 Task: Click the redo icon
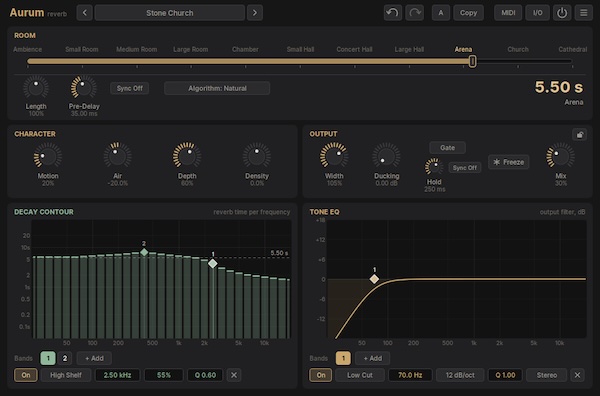point(414,13)
